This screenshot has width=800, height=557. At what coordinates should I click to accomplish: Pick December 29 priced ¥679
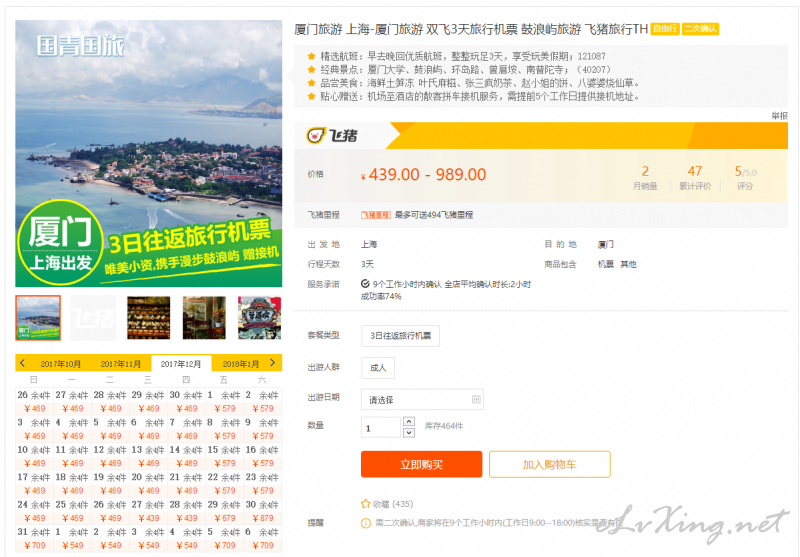tap(224, 511)
